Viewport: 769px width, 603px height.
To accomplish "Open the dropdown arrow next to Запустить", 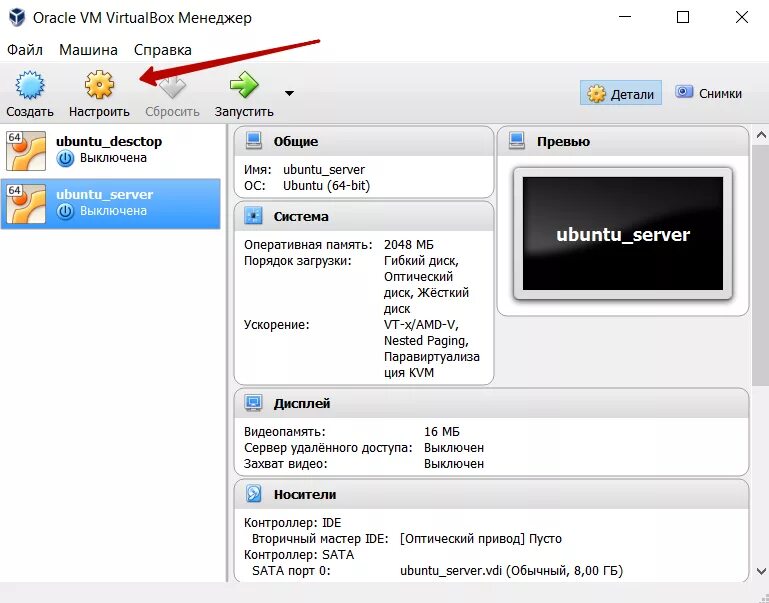I will (289, 93).
